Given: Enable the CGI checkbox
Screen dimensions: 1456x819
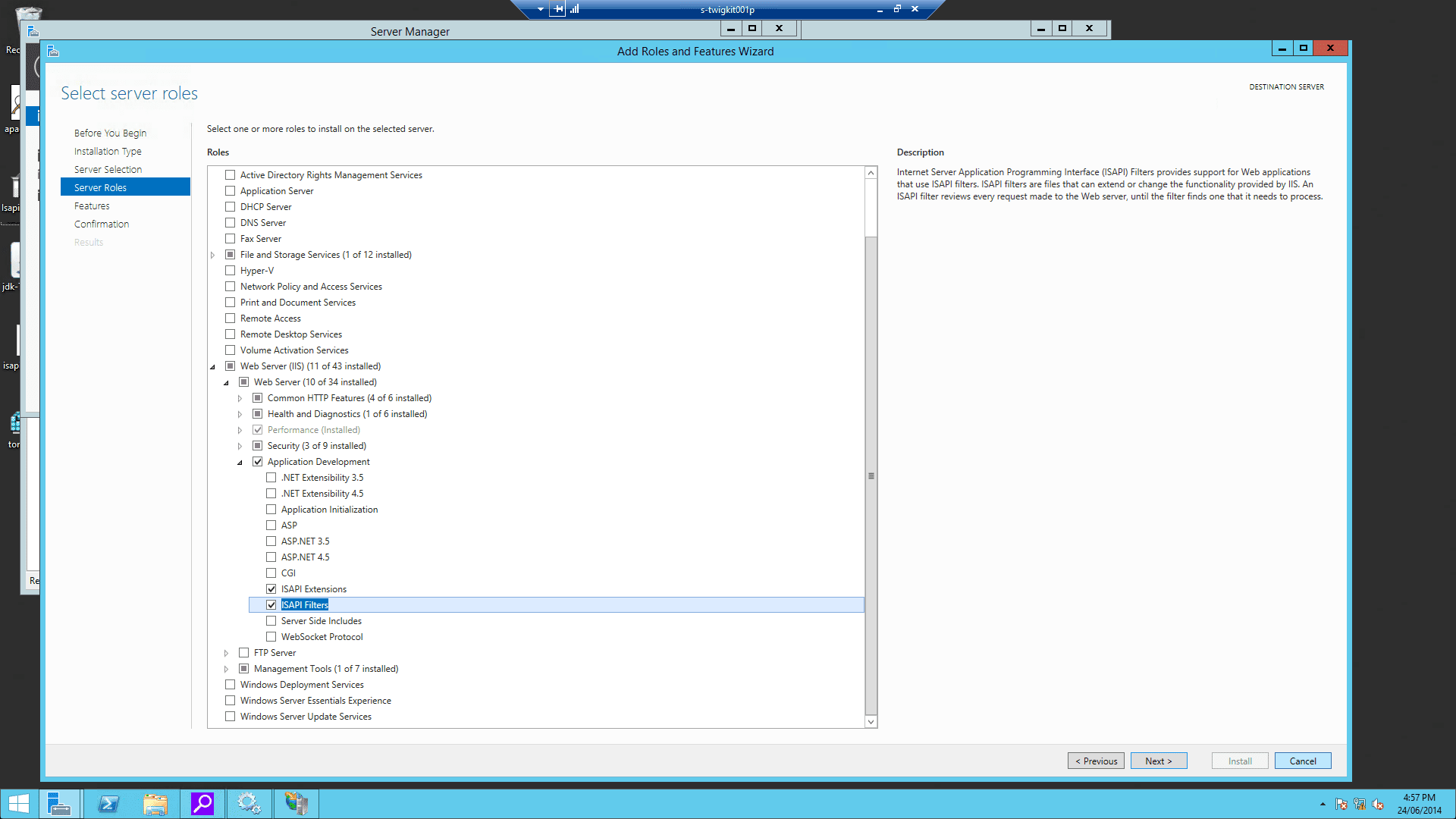Looking at the screenshot, I should tap(271, 573).
